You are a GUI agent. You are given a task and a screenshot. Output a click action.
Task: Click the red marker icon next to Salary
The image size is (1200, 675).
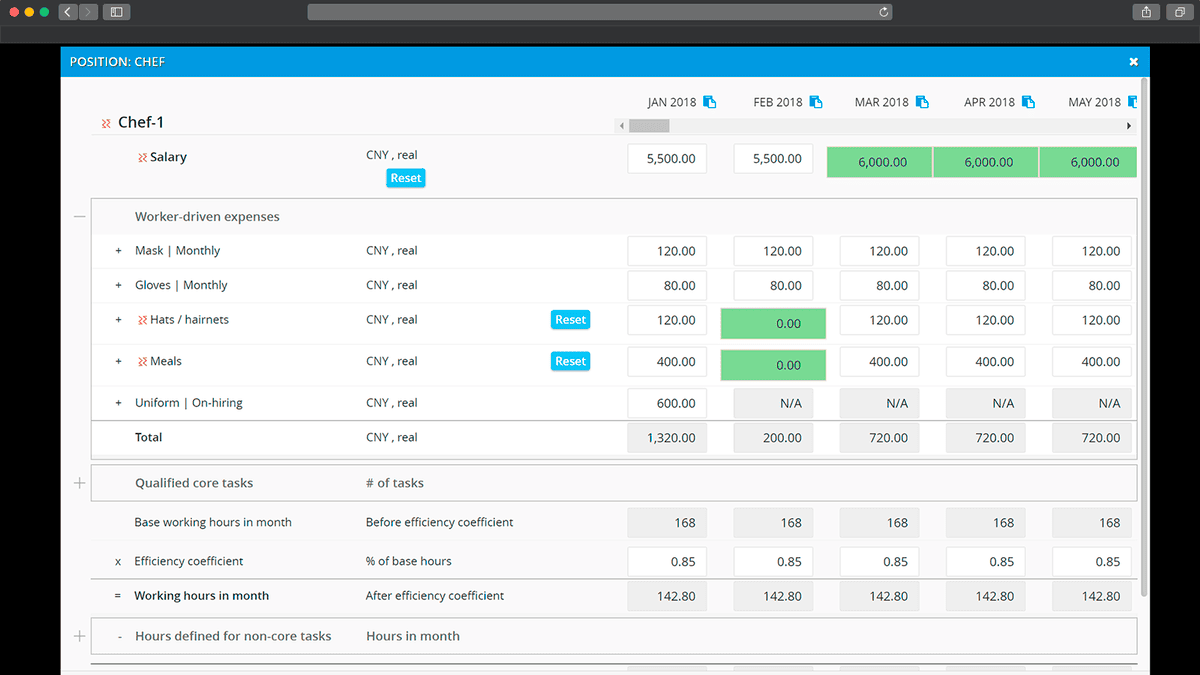(x=143, y=158)
